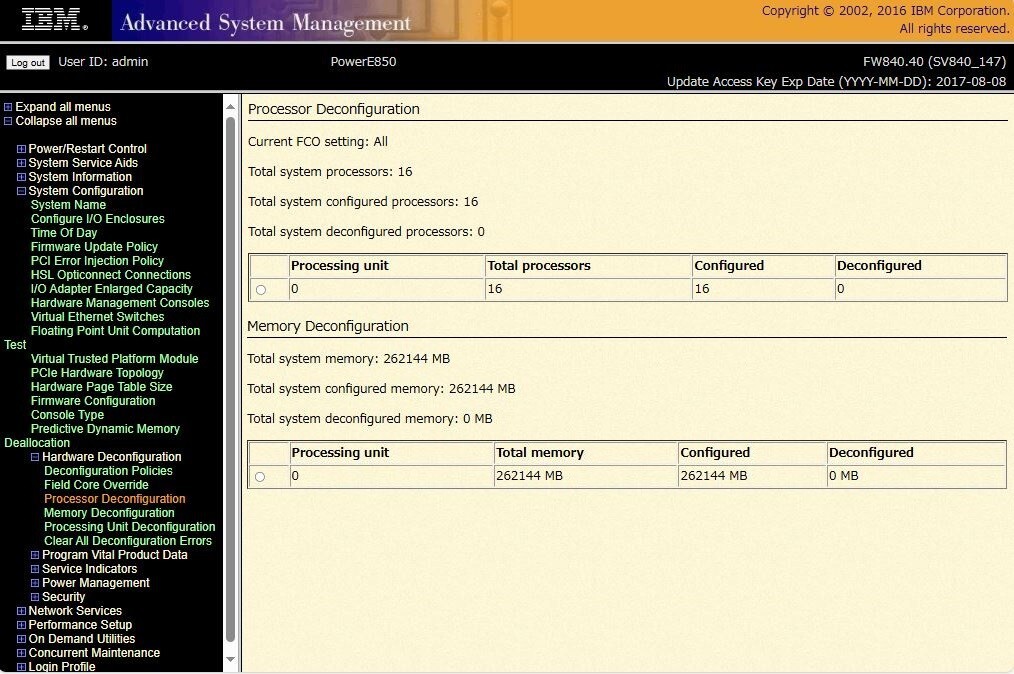Open Firmware Configuration page
The image size is (1014, 674).
pyautogui.click(x=93, y=401)
